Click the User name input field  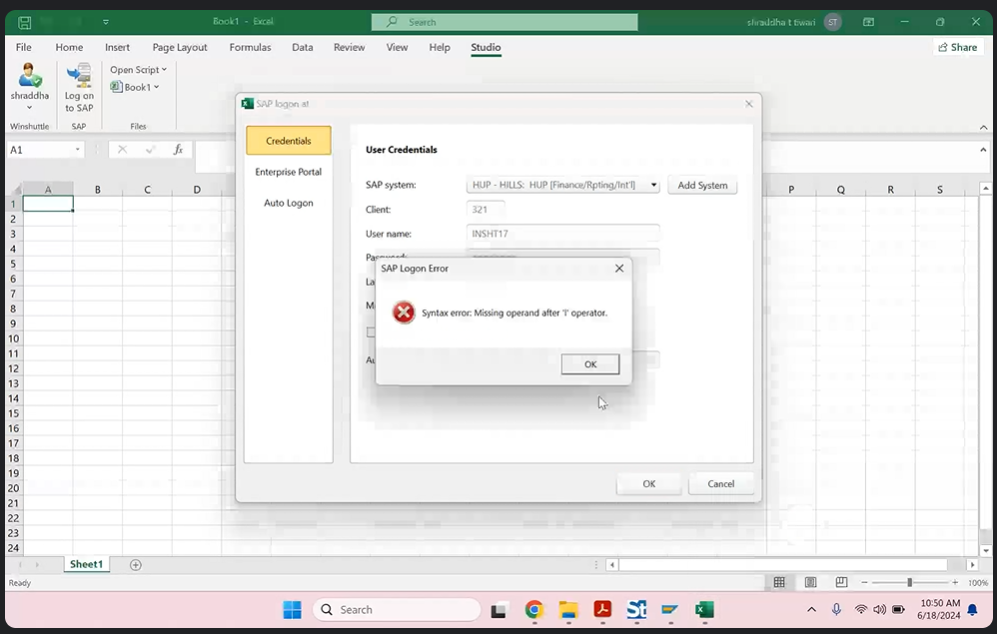tap(563, 233)
